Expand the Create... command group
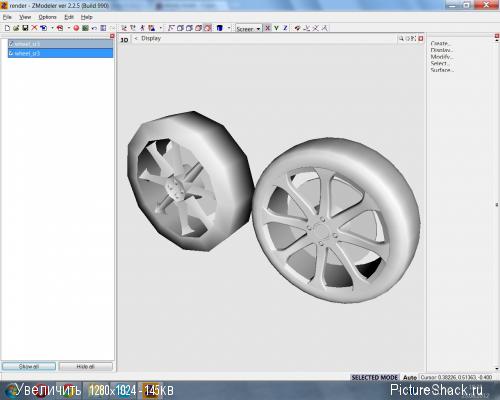The width and height of the screenshot is (500, 400). tap(440, 43)
